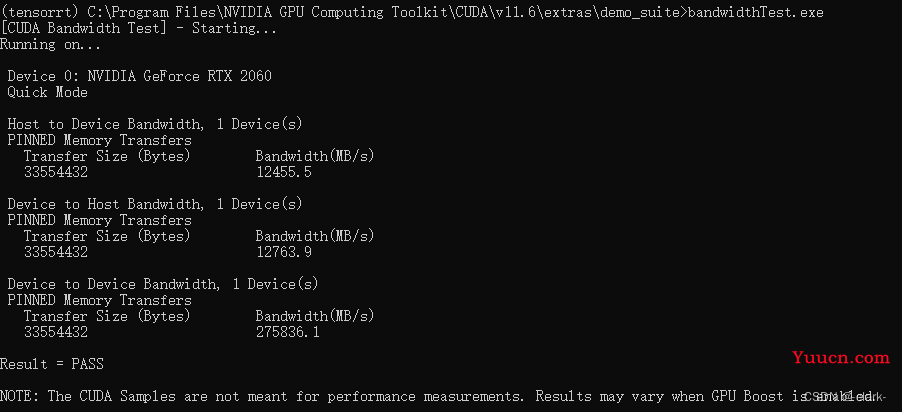
Task: Click the 33554432 value under Device to Host
Action: click(56, 252)
